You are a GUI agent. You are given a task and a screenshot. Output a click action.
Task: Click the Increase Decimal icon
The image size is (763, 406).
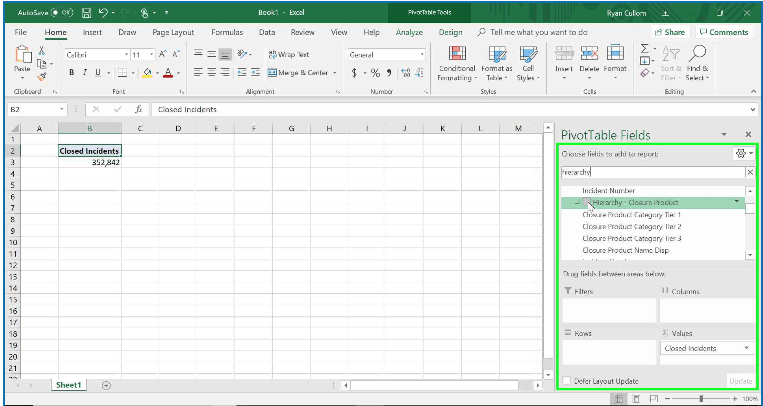405,73
